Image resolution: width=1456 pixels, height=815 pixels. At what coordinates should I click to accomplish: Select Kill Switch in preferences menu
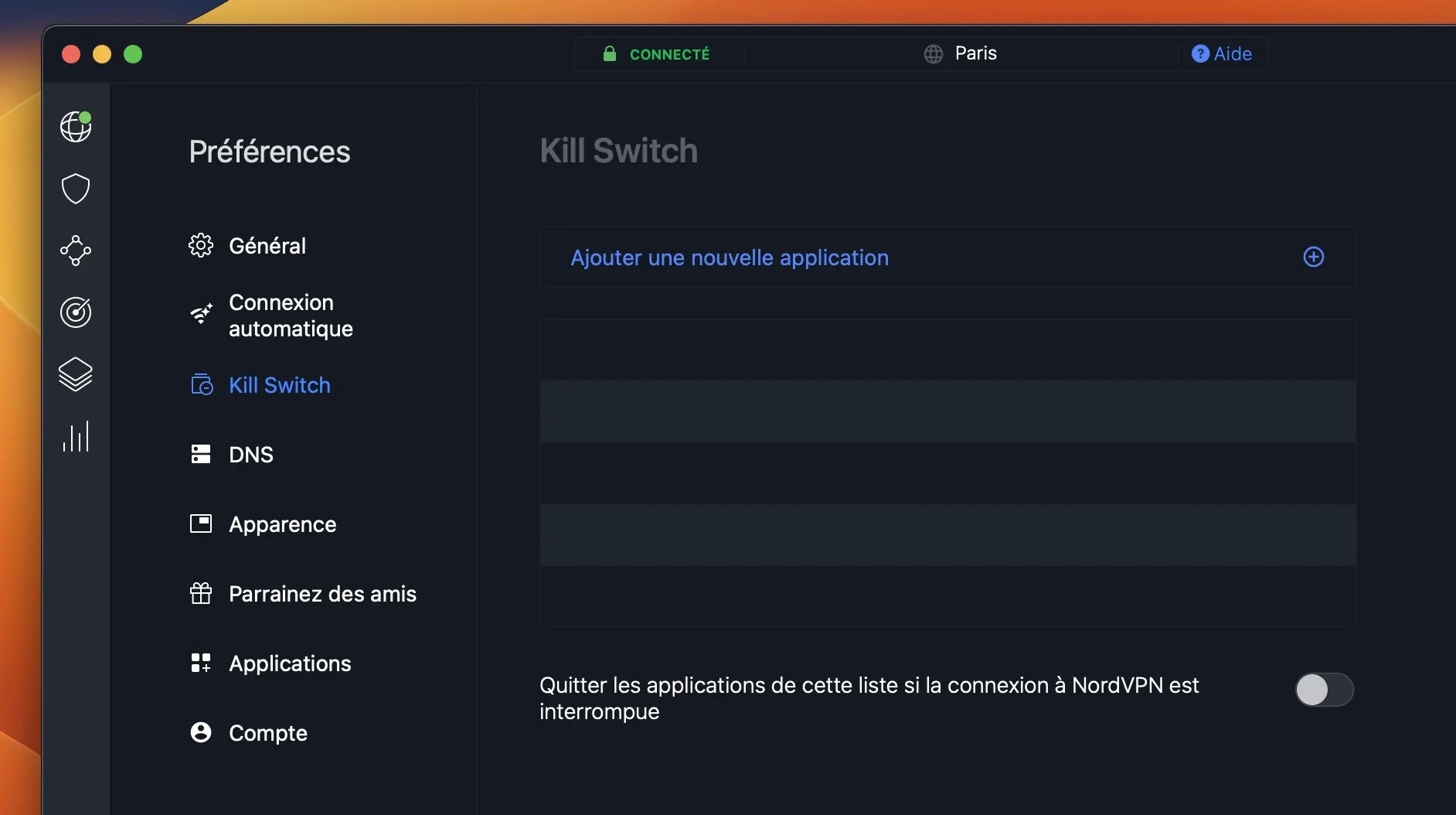(x=279, y=385)
